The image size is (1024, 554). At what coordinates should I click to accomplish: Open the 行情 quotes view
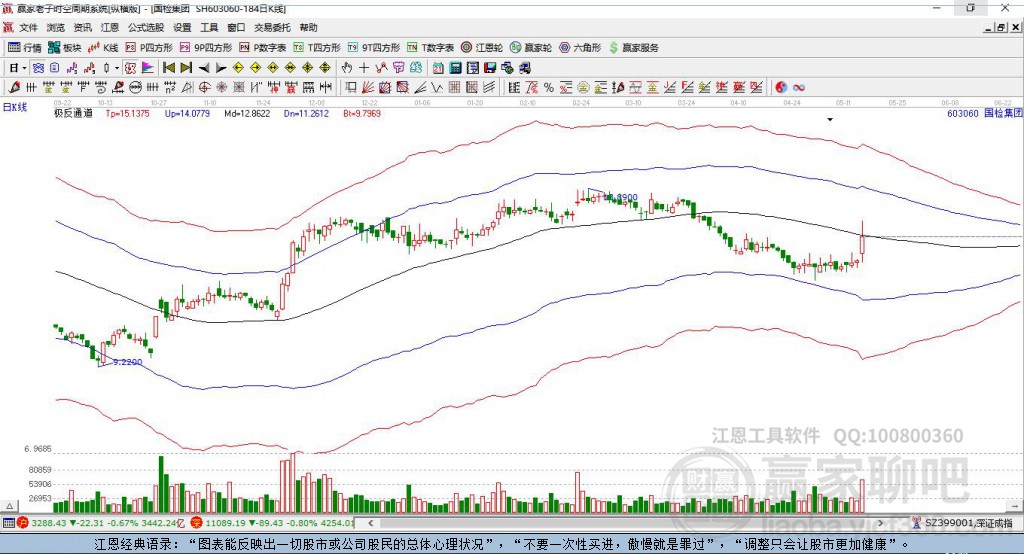(x=25, y=48)
